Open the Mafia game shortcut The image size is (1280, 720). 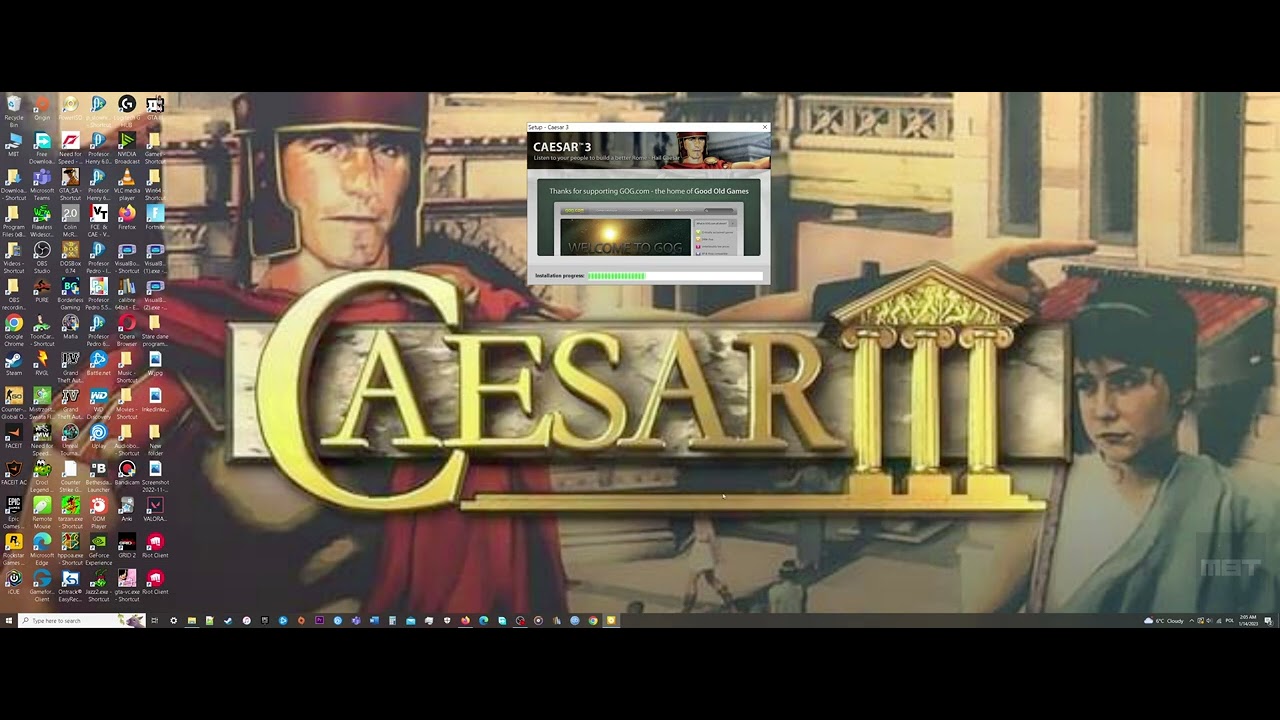coord(70,324)
